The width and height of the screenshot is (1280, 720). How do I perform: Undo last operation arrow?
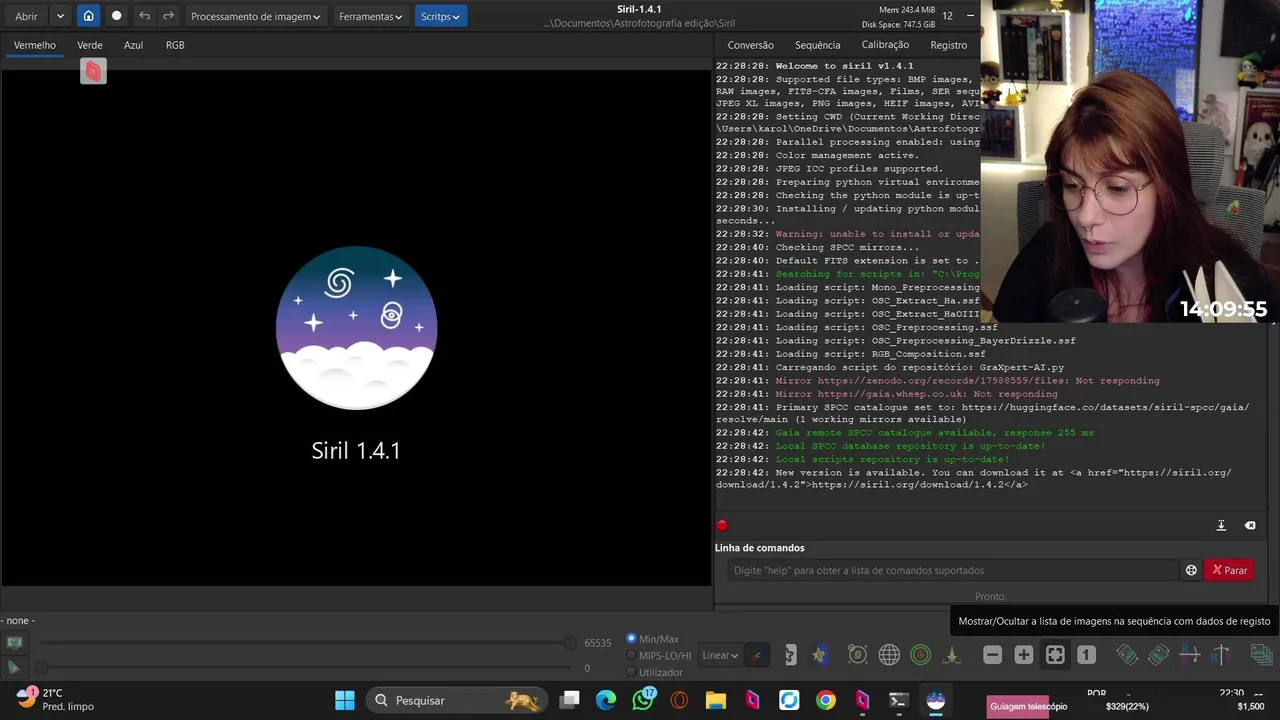coord(144,16)
